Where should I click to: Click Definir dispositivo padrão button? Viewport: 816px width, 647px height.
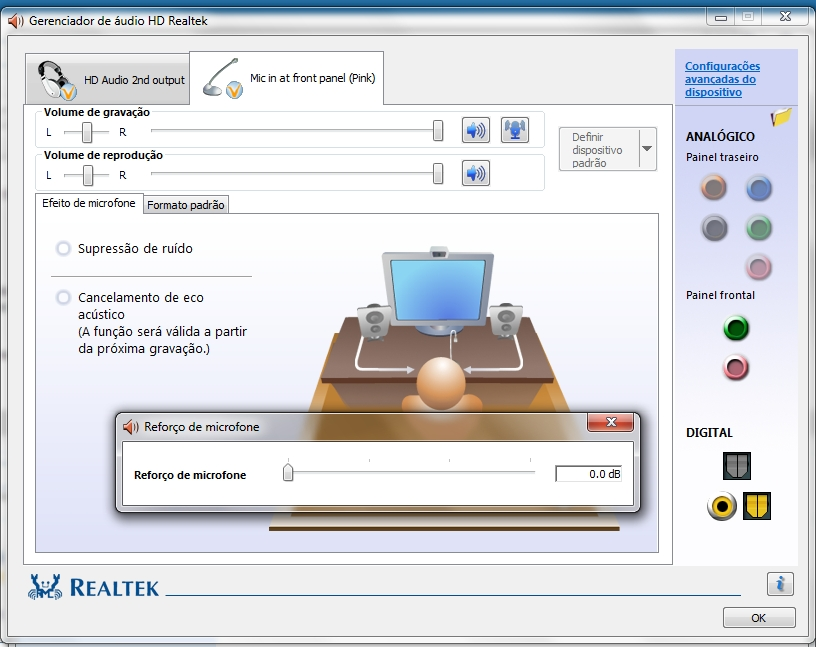[599, 149]
